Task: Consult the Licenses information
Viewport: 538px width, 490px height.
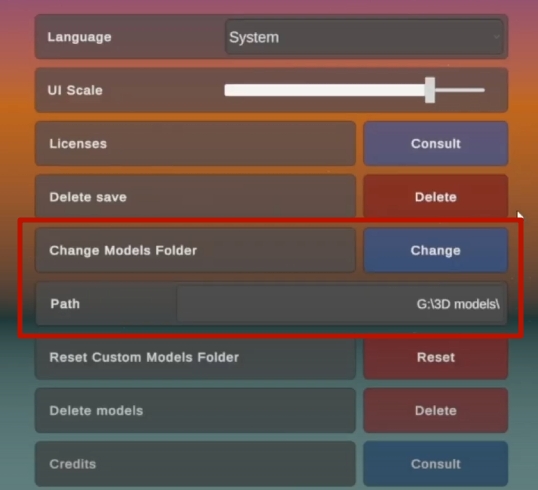Action: coord(436,143)
